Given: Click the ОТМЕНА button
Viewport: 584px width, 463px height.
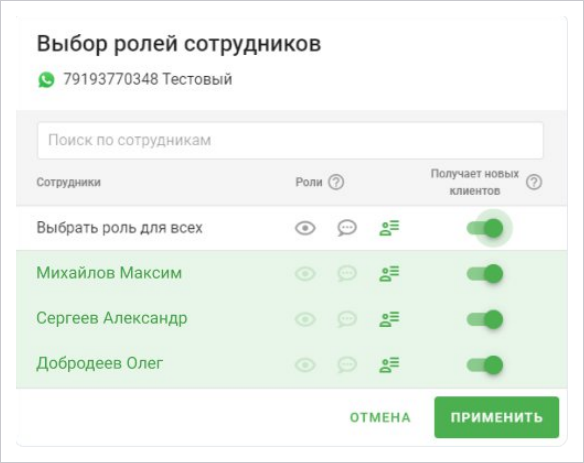Looking at the screenshot, I should (x=380, y=418).
